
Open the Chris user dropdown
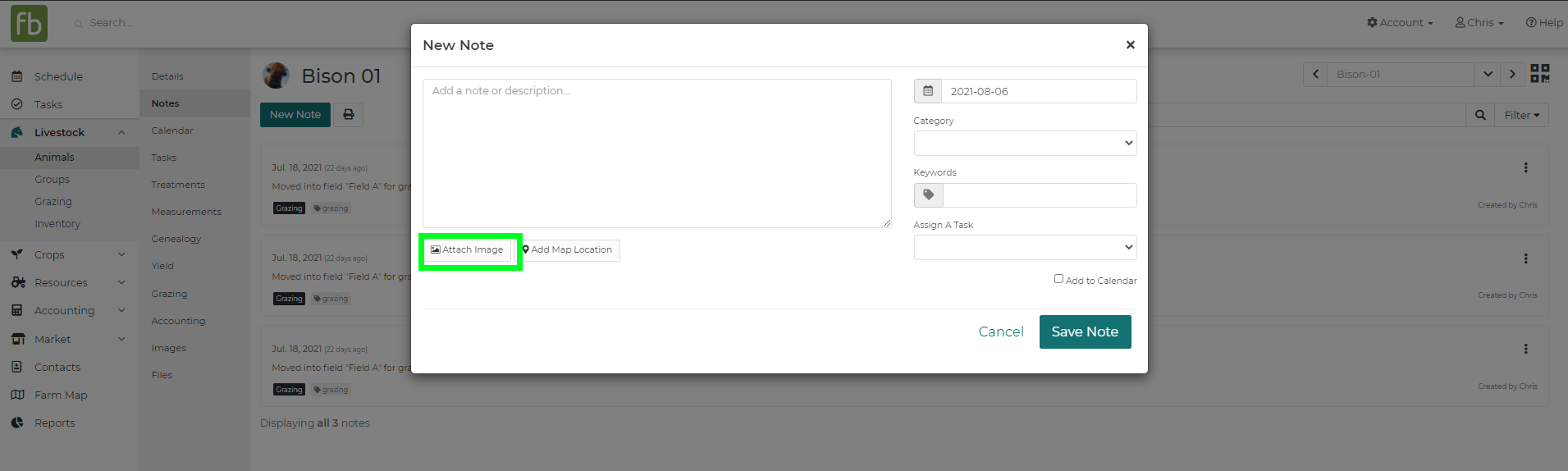[x=1479, y=23]
